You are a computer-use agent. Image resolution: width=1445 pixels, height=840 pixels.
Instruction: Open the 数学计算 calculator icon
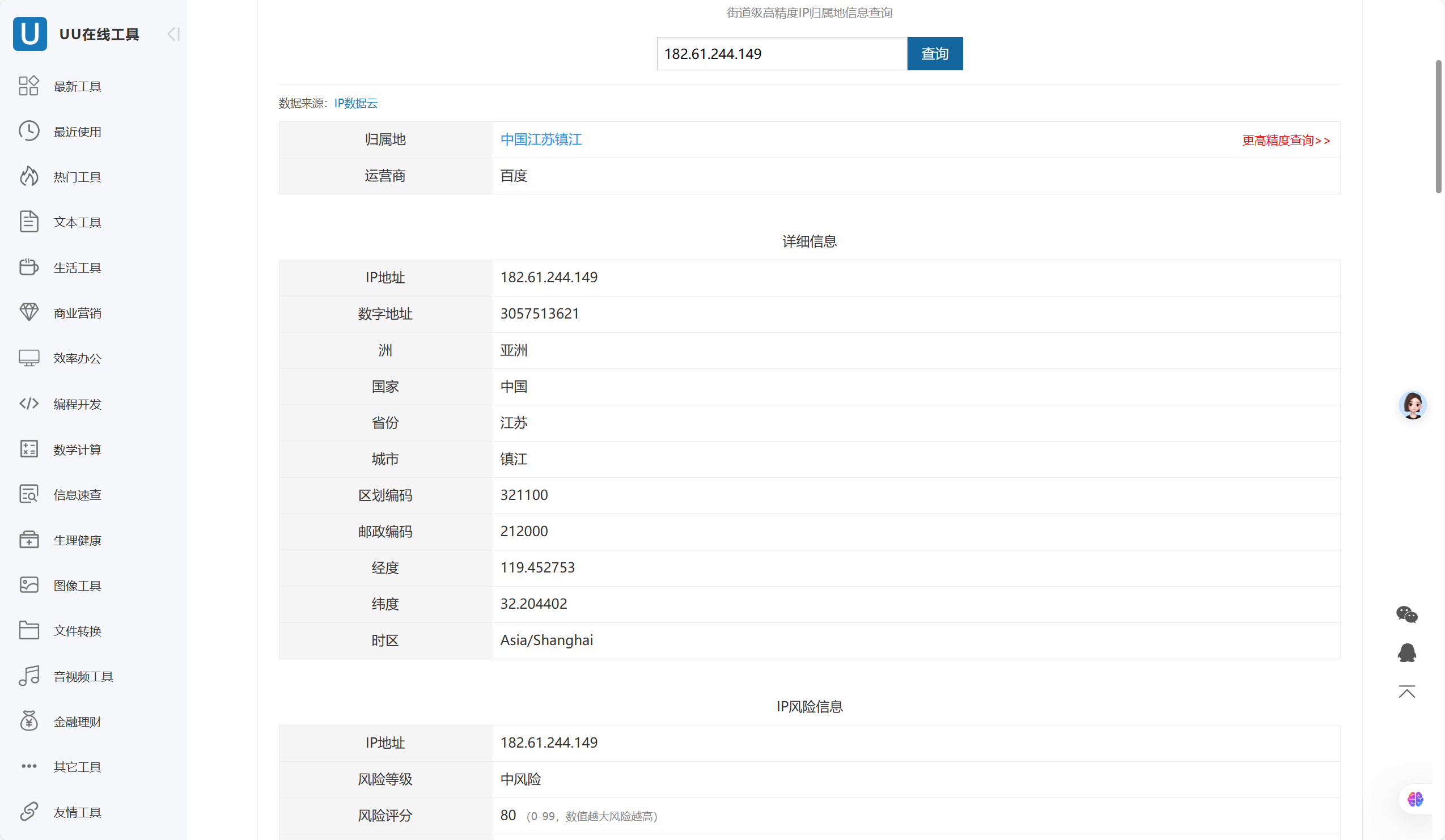(29, 449)
